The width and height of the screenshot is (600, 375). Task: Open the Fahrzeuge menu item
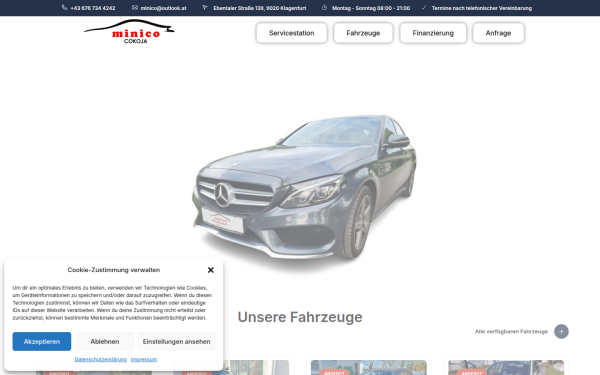[363, 33]
